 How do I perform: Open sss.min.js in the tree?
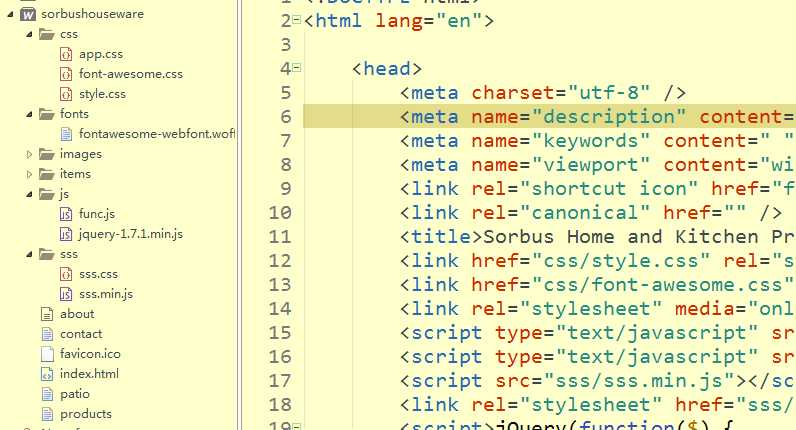tap(106, 294)
